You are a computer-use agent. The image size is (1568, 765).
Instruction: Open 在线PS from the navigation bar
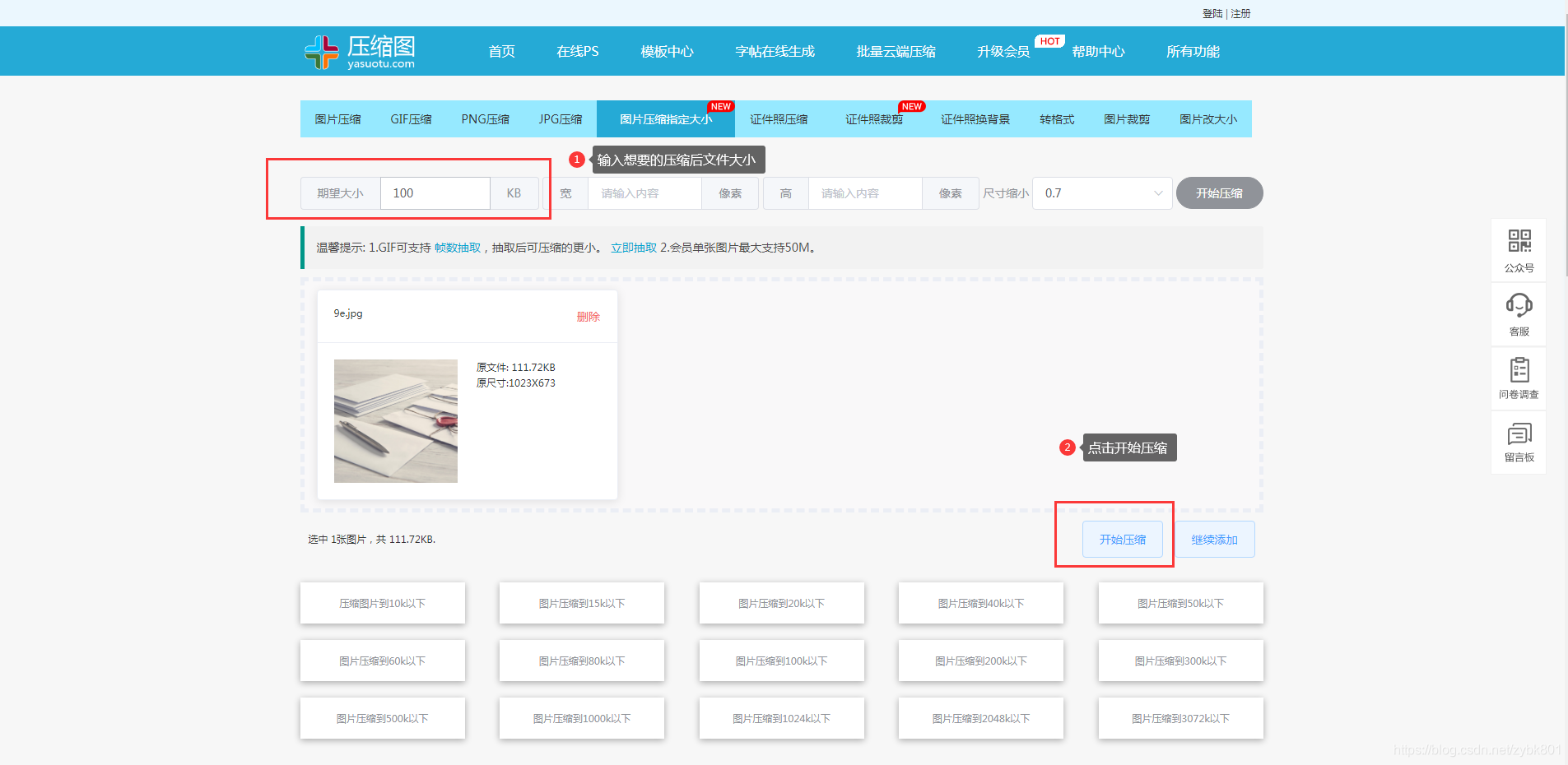pos(578,51)
